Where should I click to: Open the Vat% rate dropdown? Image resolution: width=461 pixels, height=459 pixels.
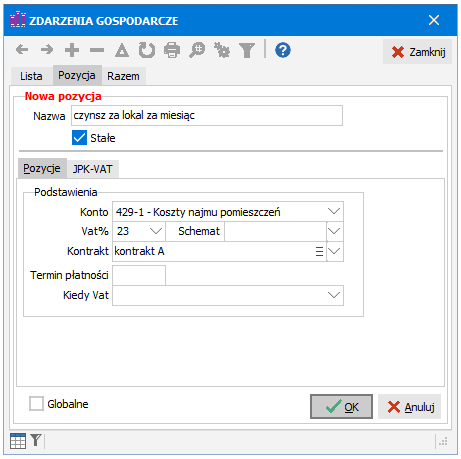point(156,231)
